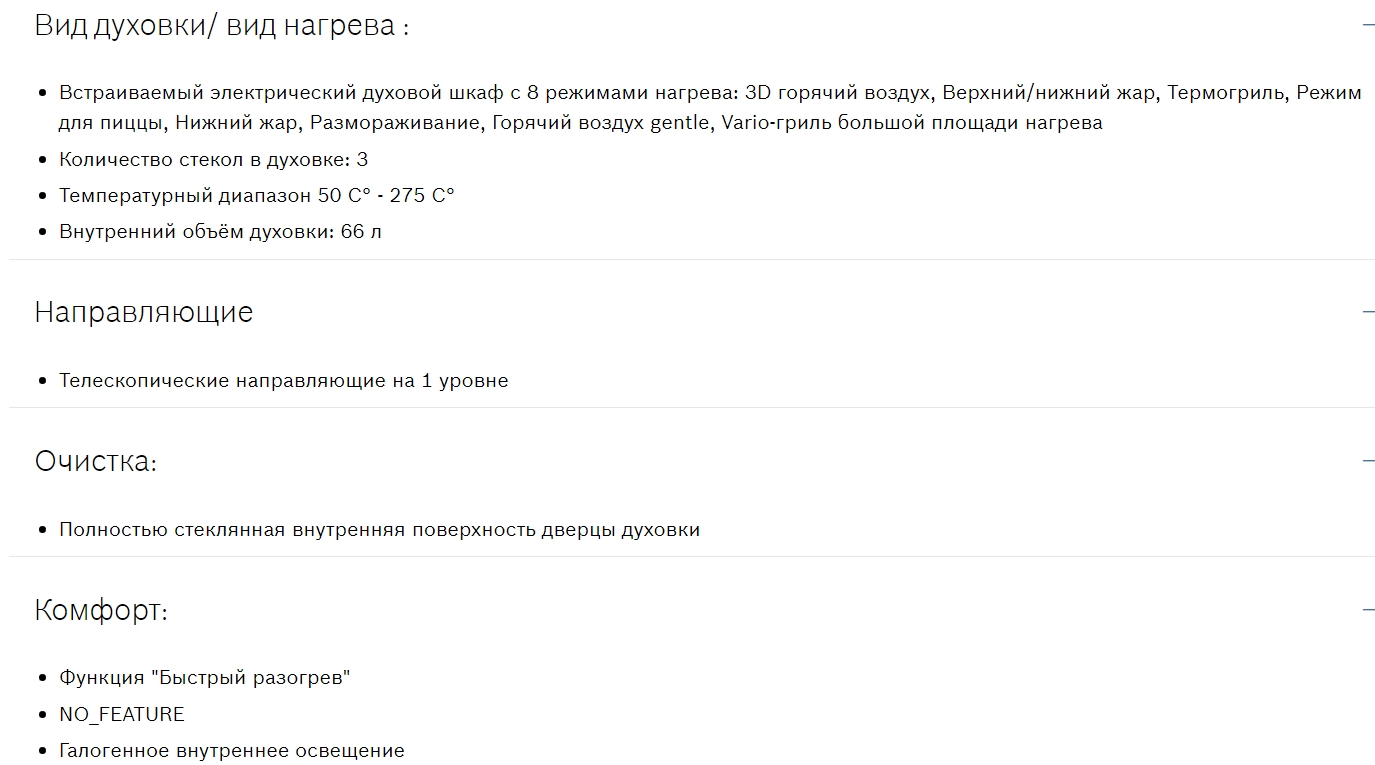The width and height of the screenshot is (1375, 765).
Task: Click minus icon next to Направляющие
Action: (x=1368, y=311)
